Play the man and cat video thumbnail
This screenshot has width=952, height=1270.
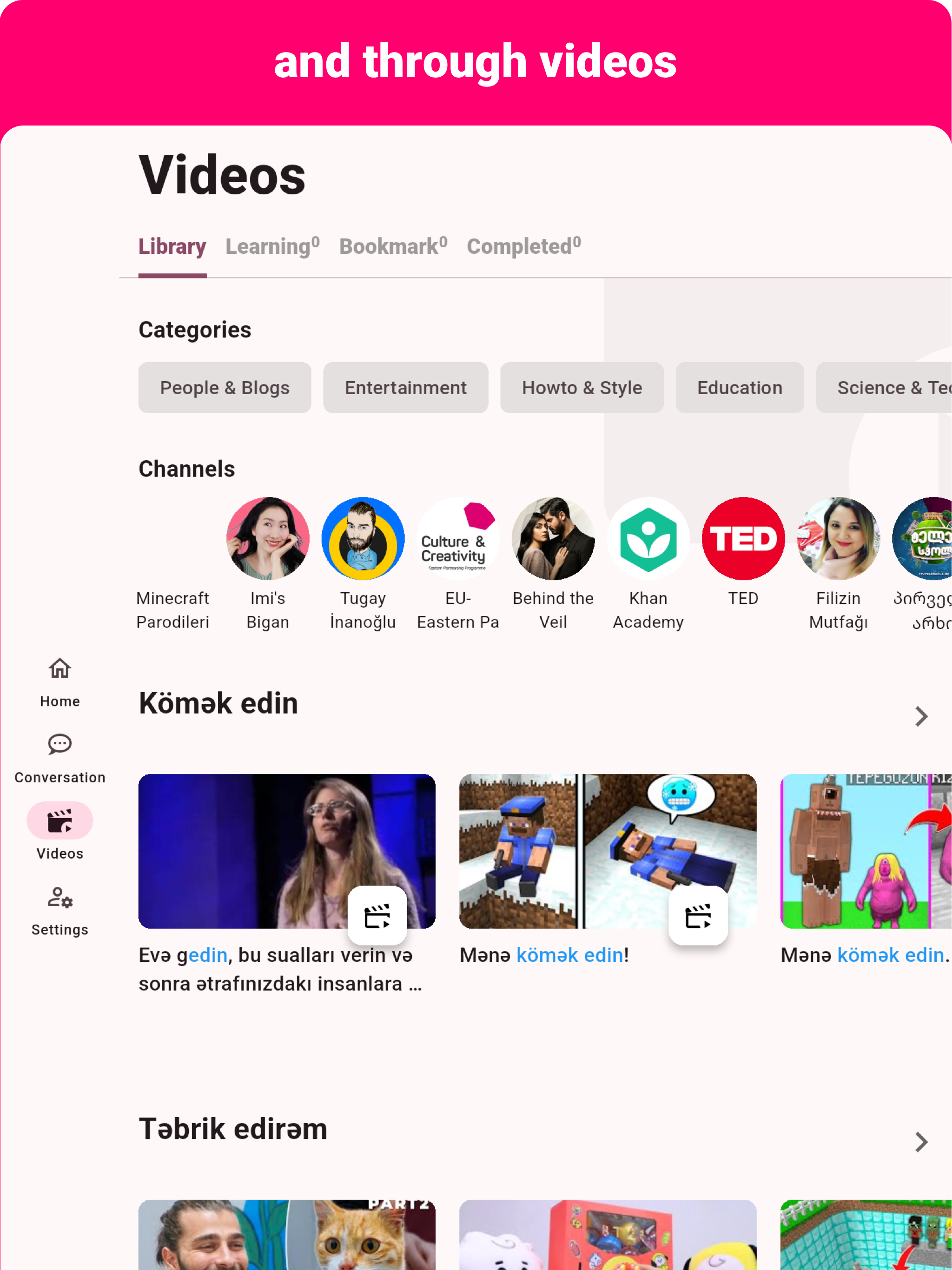[286, 1234]
